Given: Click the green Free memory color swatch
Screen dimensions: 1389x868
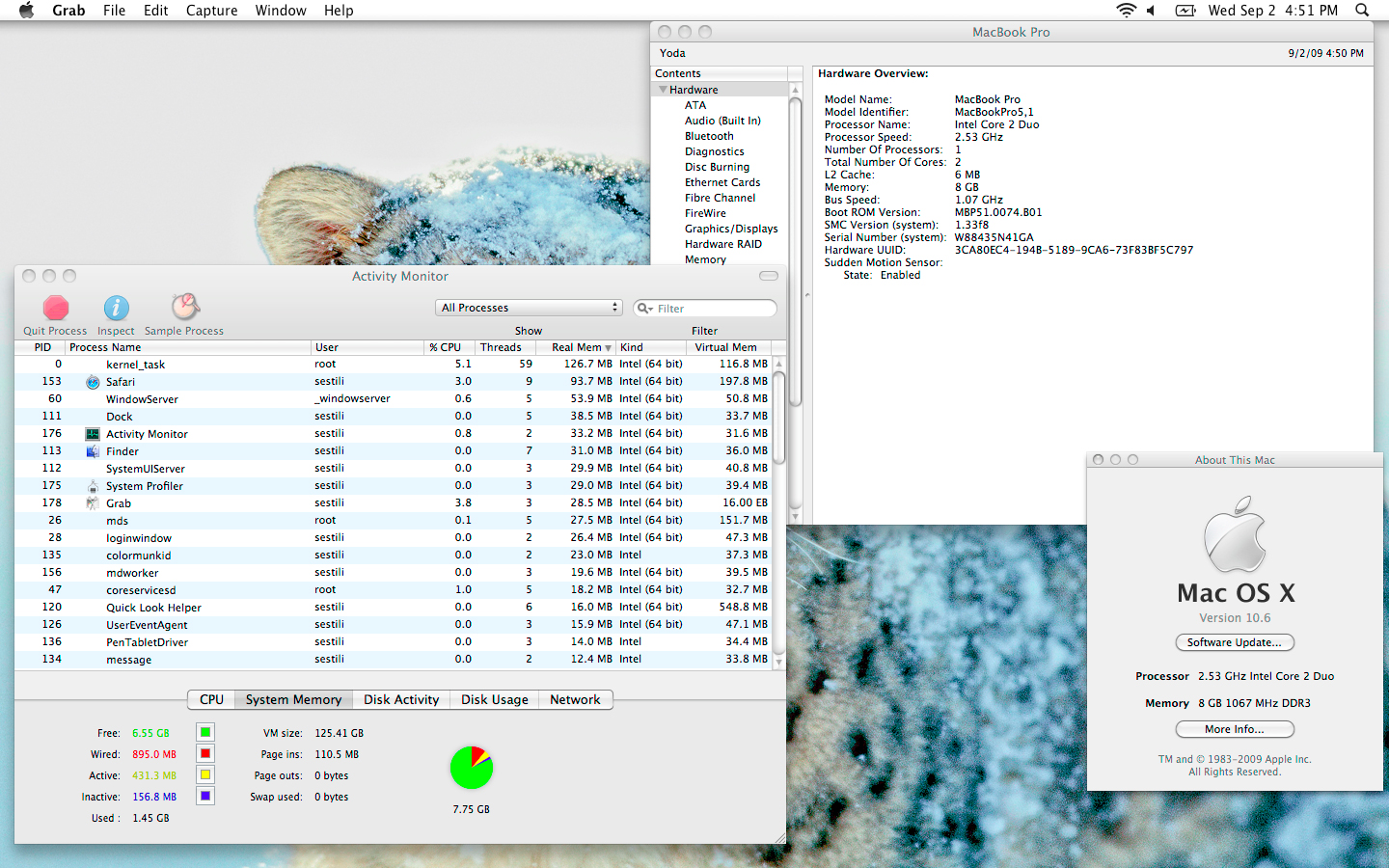Looking at the screenshot, I should (x=205, y=733).
